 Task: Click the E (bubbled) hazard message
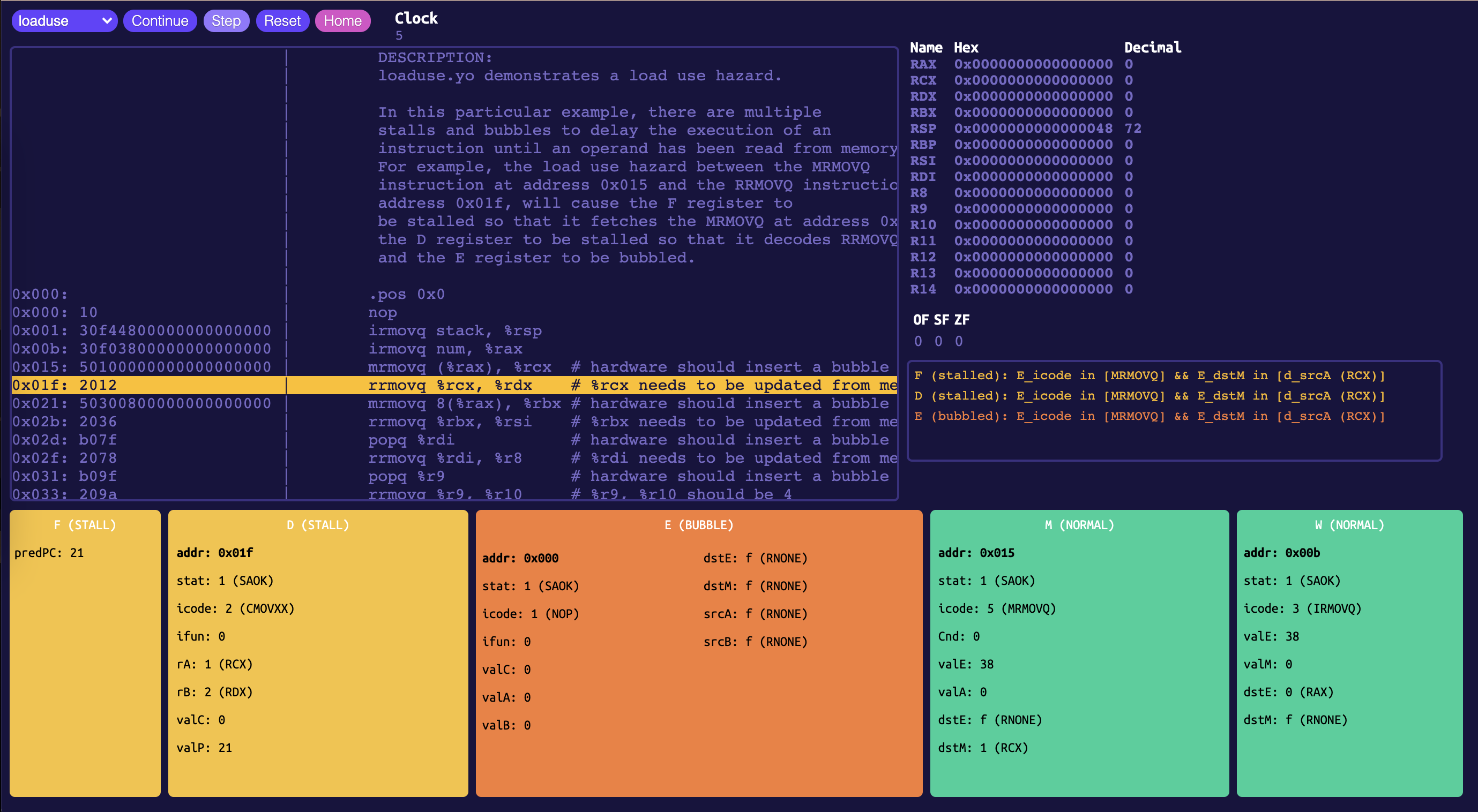pyautogui.click(x=1149, y=416)
